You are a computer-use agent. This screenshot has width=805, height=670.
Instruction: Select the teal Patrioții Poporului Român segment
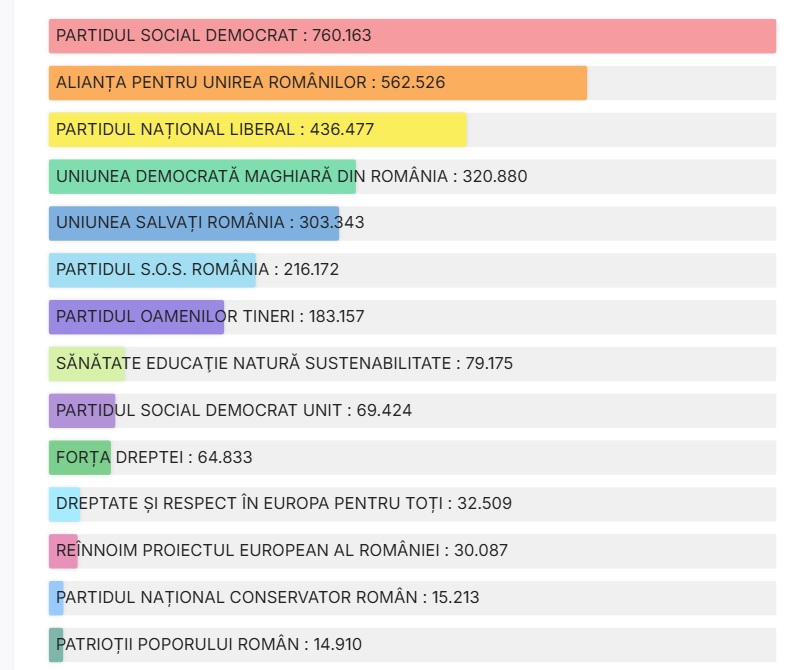coord(56,645)
